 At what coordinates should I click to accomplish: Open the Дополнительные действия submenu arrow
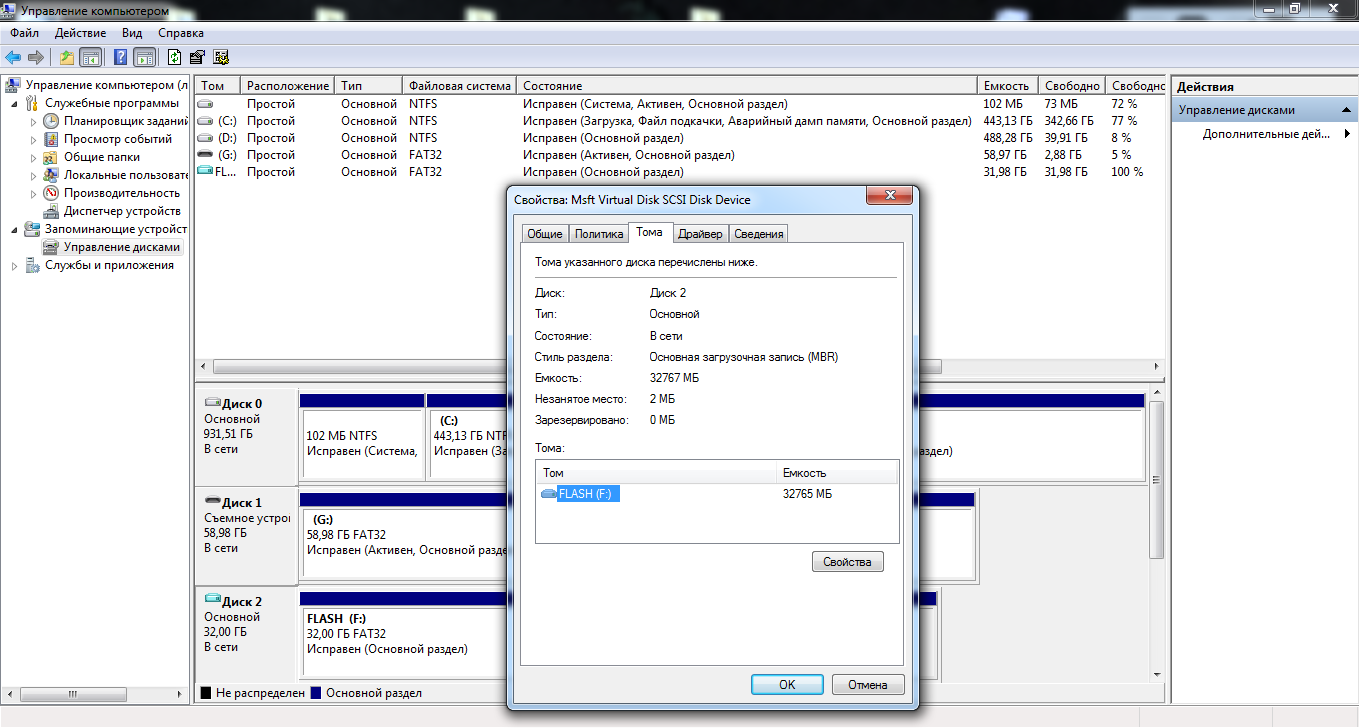coord(1346,134)
